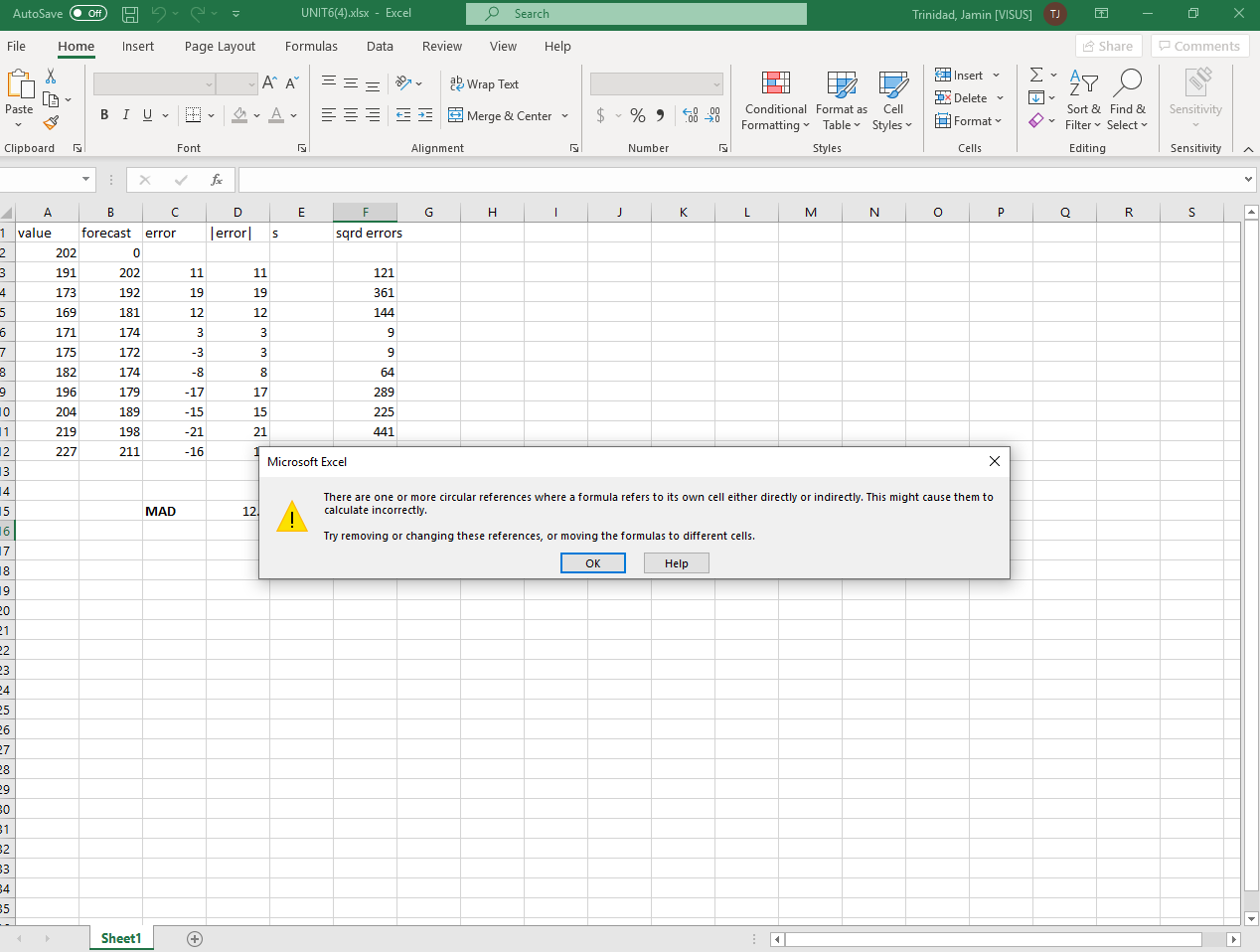The image size is (1260, 952).
Task: Click the Top Align icon
Action: click(x=329, y=83)
